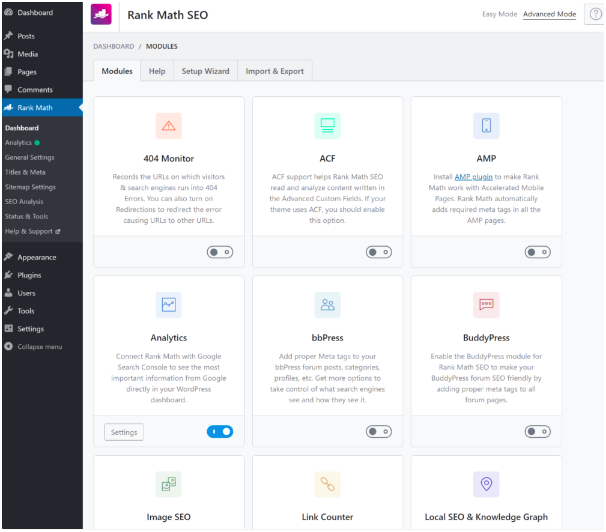Click the Analytics chart icon

tap(169, 305)
